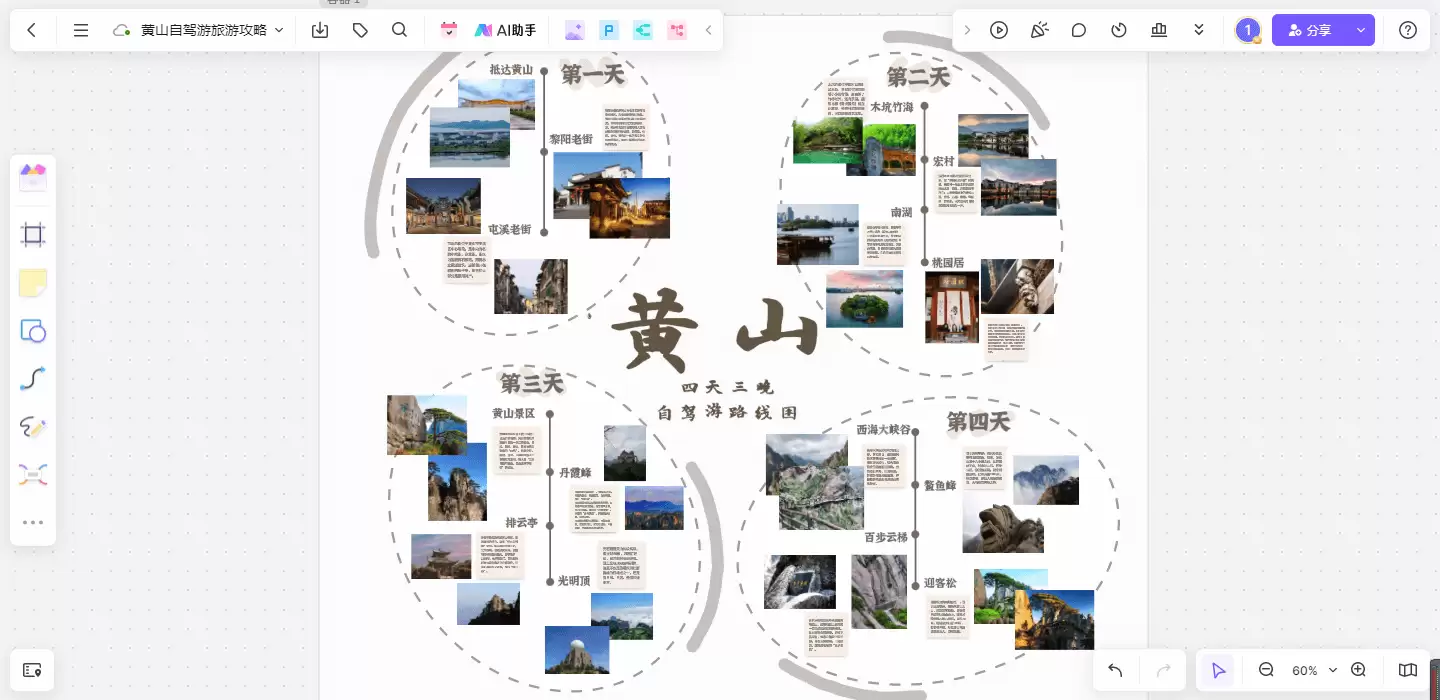The width and height of the screenshot is (1440, 700).
Task: Show more tools via sidebar ellipsis
Action: (x=33, y=522)
